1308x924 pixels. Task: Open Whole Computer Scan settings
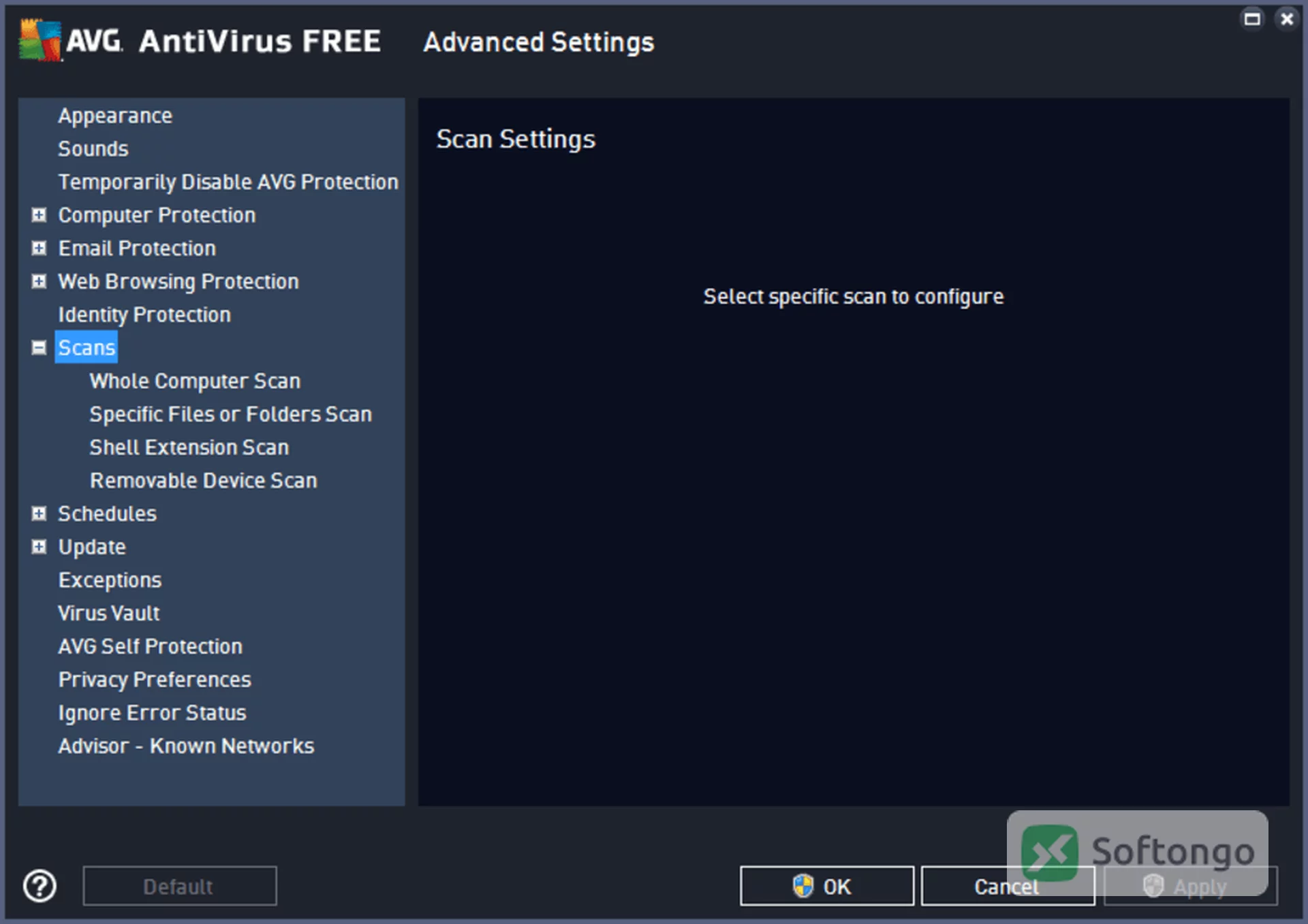pos(195,381)
